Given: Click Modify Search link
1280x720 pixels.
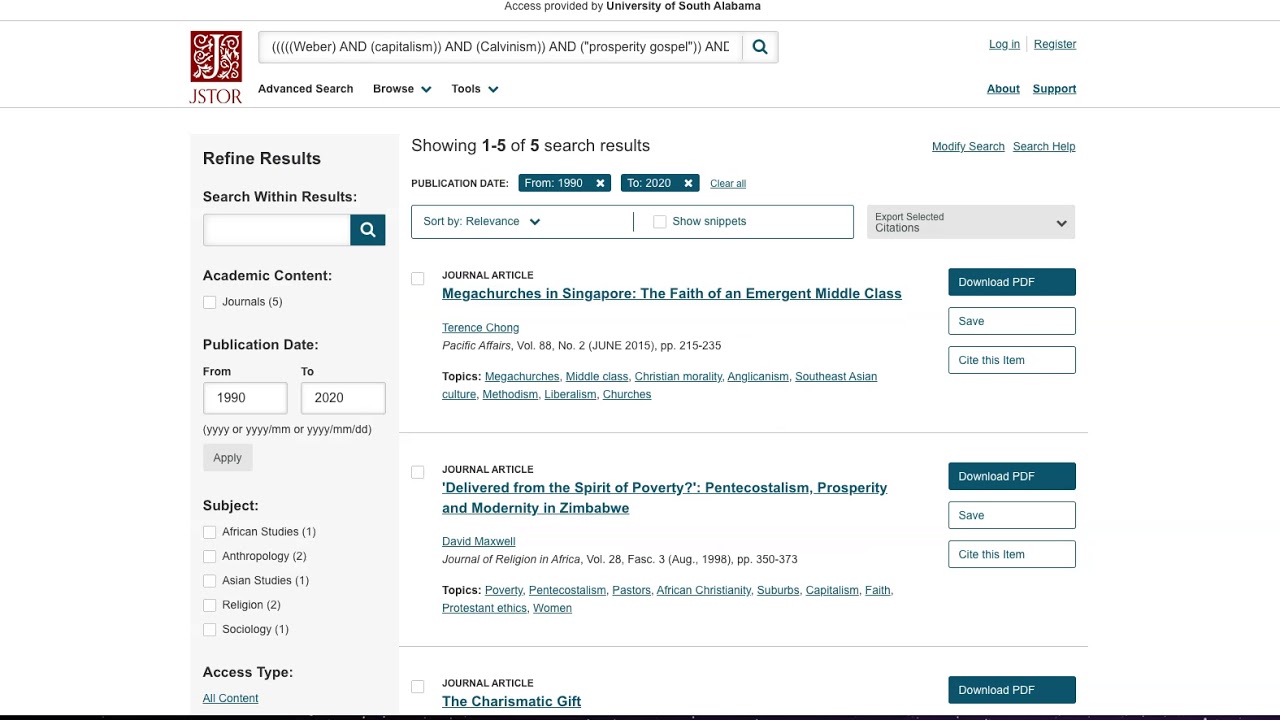Looking at the screenshot, I should point(968,146).
